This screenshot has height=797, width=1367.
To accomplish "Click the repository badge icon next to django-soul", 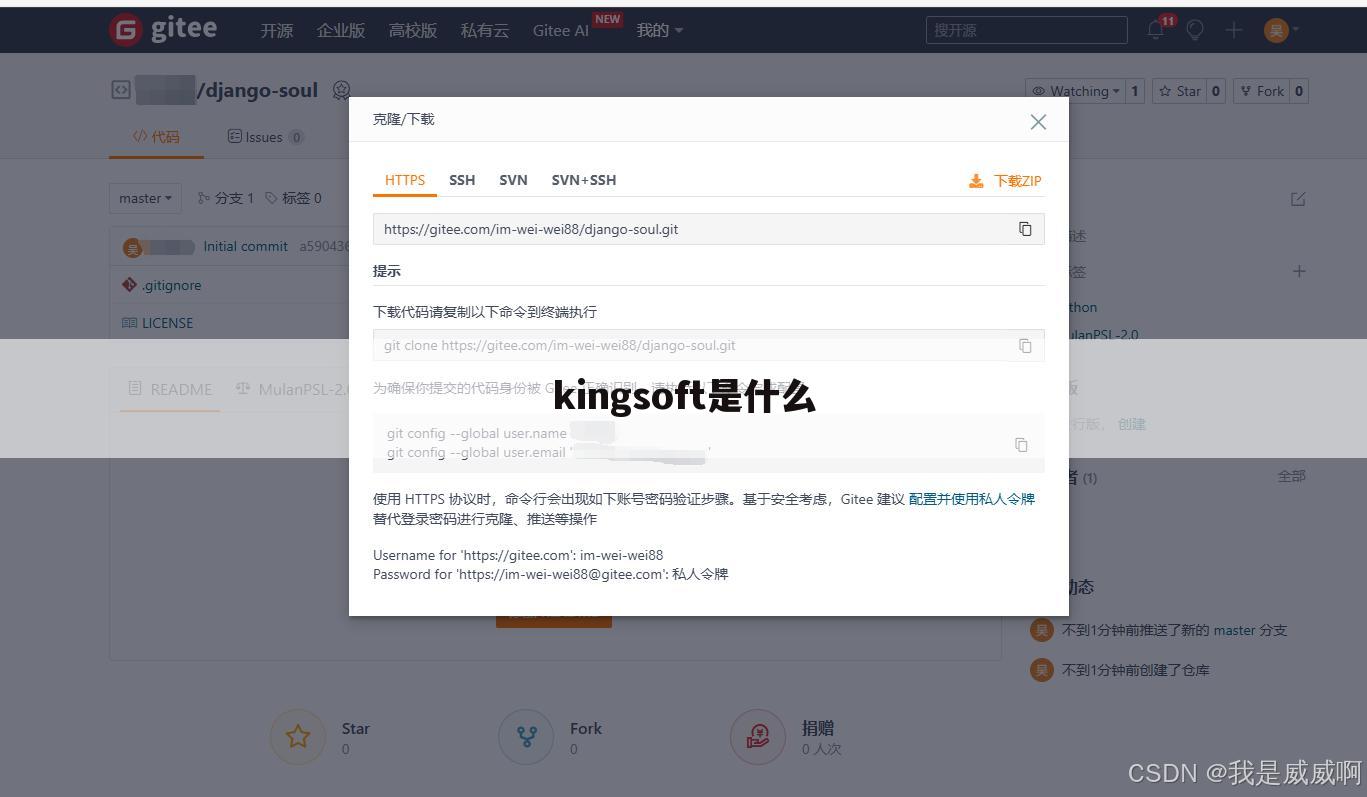I will point(342,91).
